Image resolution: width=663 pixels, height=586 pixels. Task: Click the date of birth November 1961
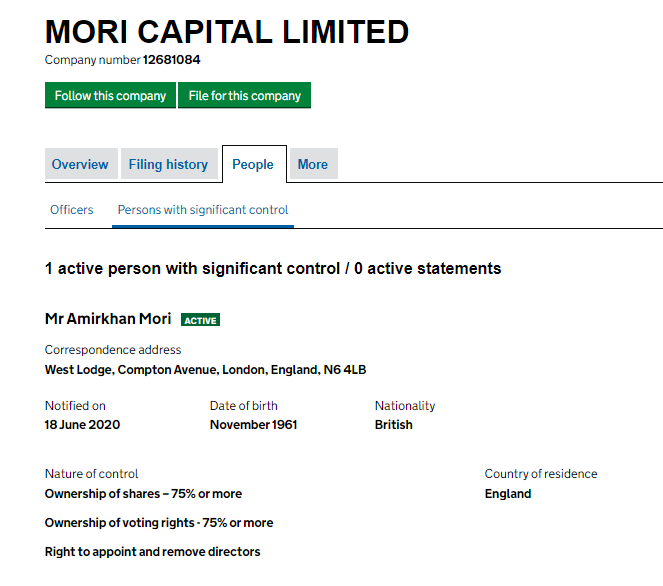click(x=254, y=424)
